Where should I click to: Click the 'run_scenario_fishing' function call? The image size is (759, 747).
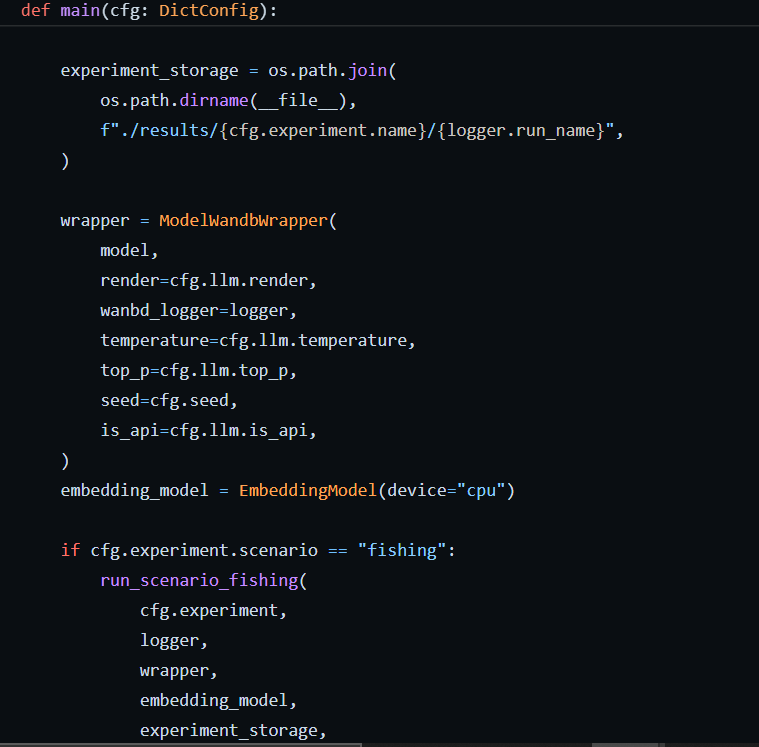199,581
